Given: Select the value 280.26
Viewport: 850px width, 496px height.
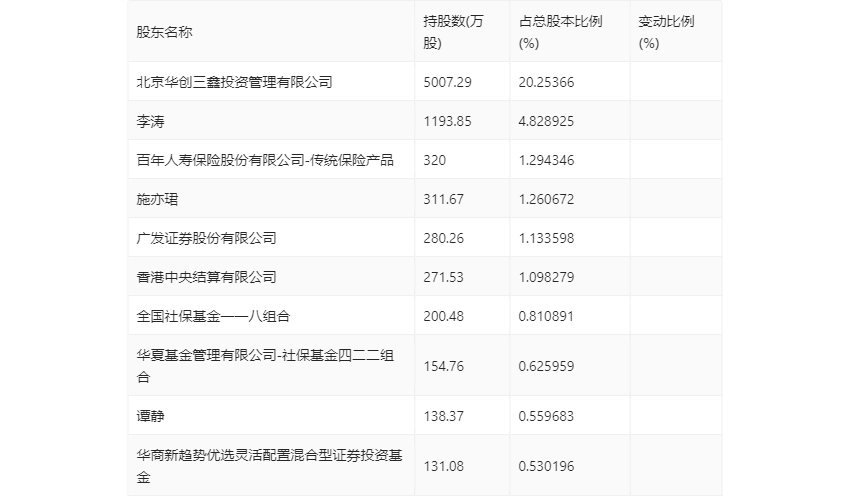Looking at the screenshot, I should pyautogui.click(x=443, y=239).
